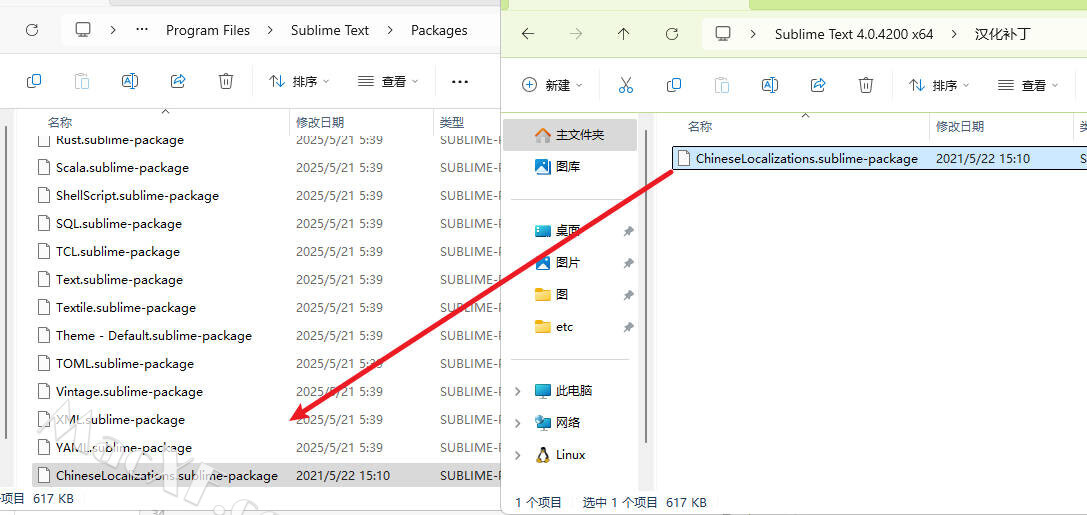Open 排序 sort dropdown in left window

(299, 81)
